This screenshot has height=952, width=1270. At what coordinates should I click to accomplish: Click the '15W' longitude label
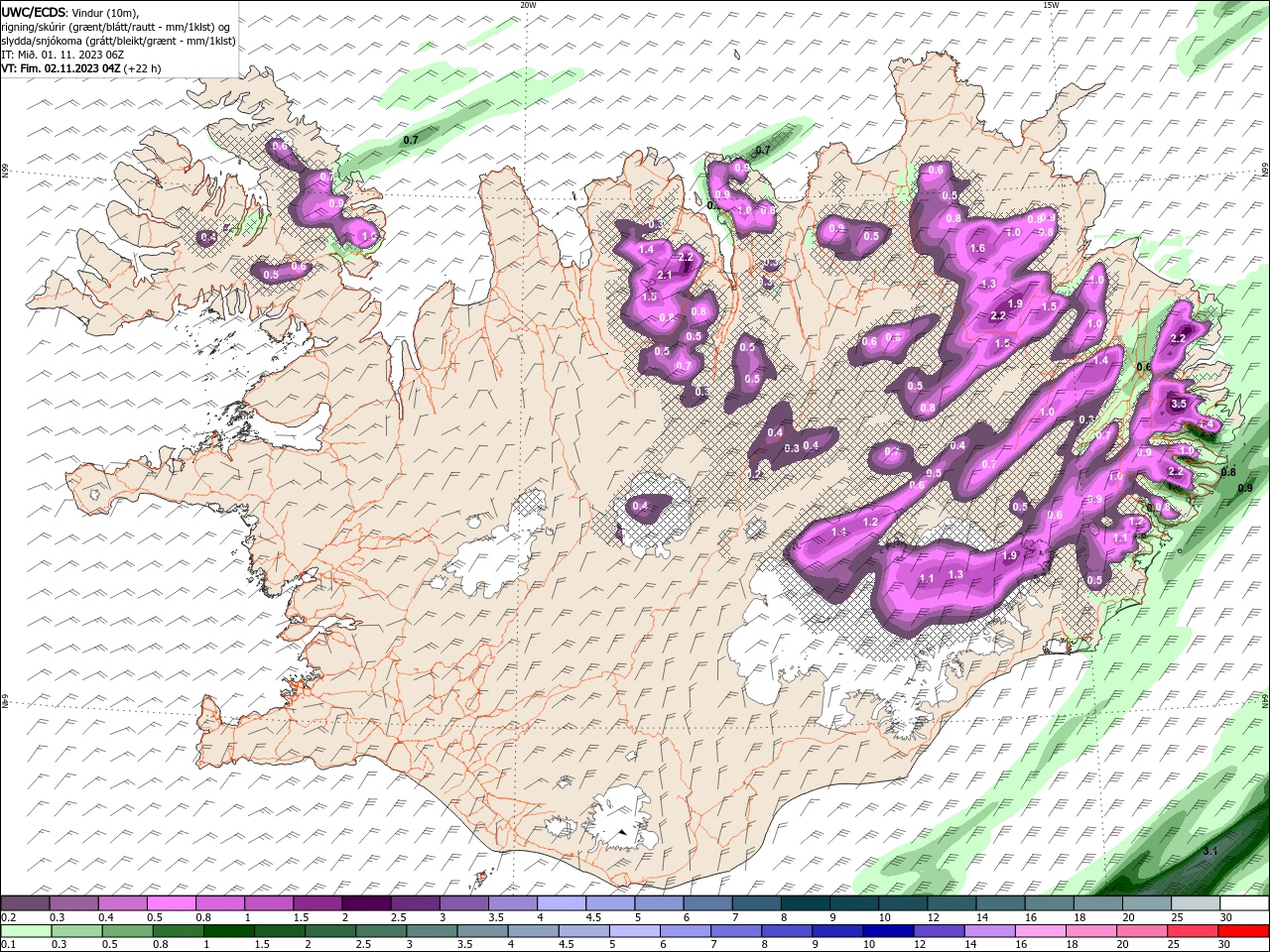point(1050,5)
